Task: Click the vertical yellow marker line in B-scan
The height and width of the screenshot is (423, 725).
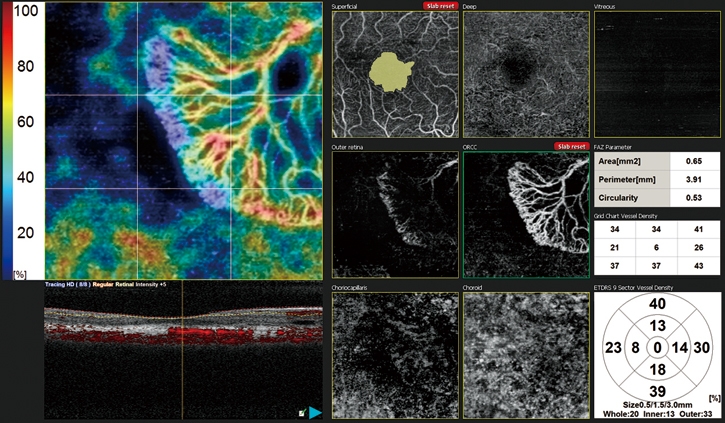Action: pos(184,350)
